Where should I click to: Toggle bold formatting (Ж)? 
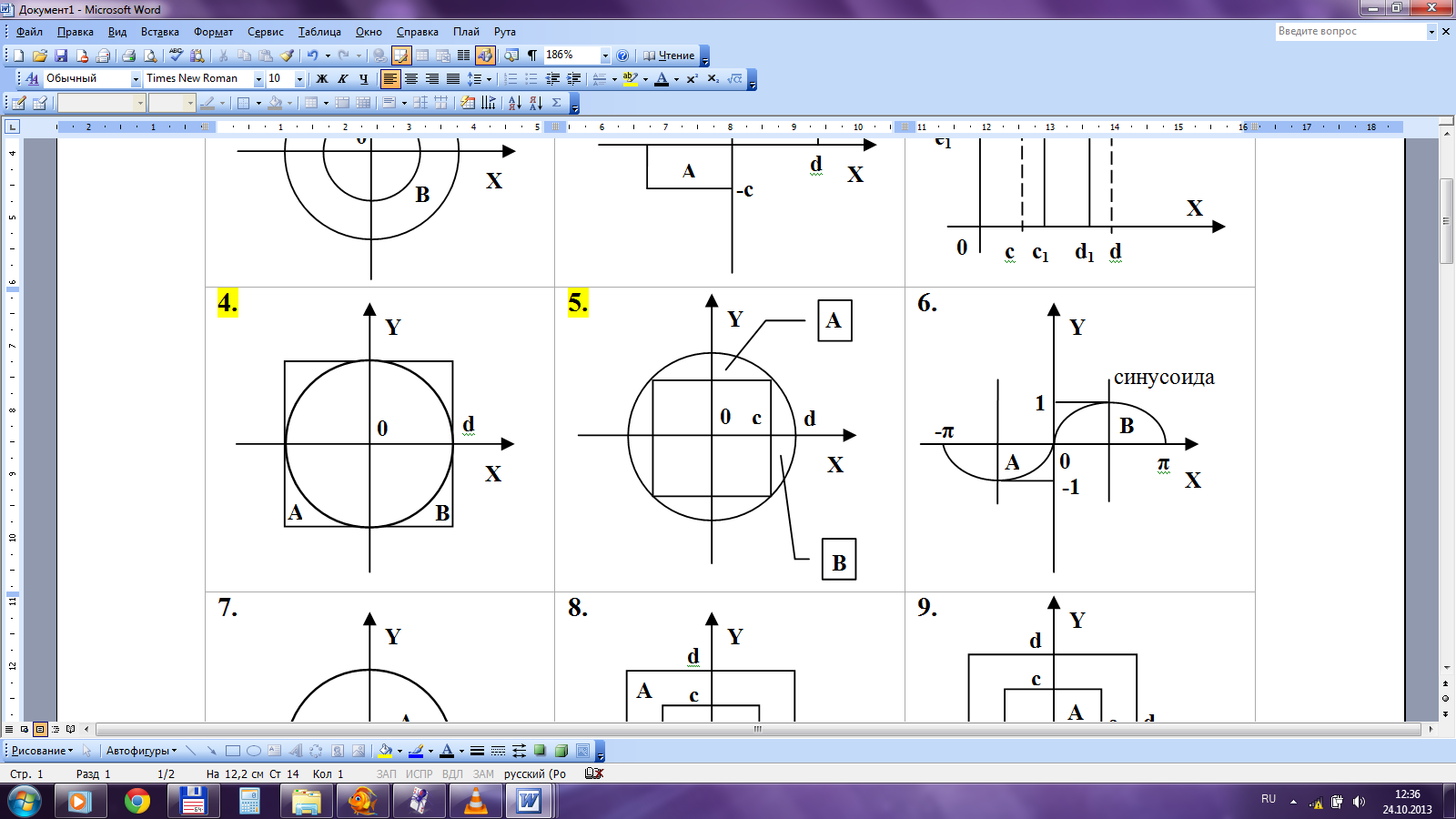click(321, 79)
